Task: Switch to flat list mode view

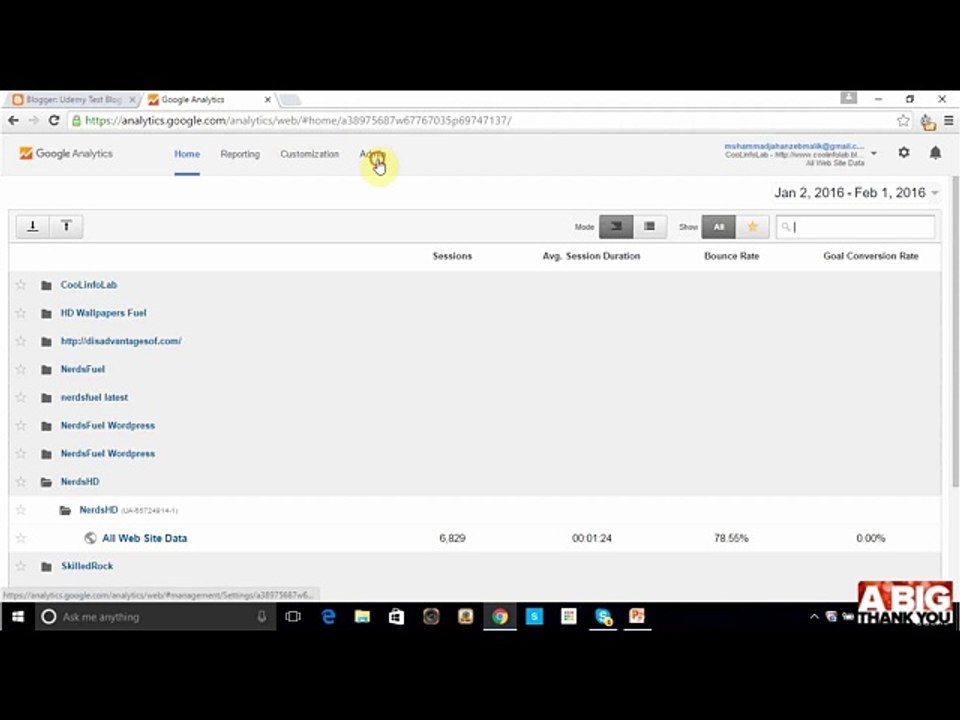Action: click(x=650, y=227)
